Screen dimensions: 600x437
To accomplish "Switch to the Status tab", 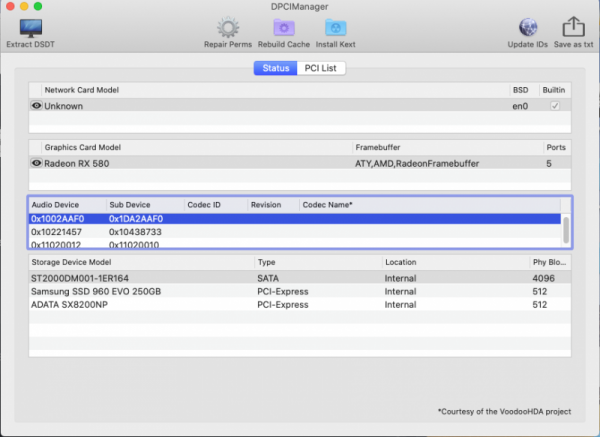I will coord(276,68).
